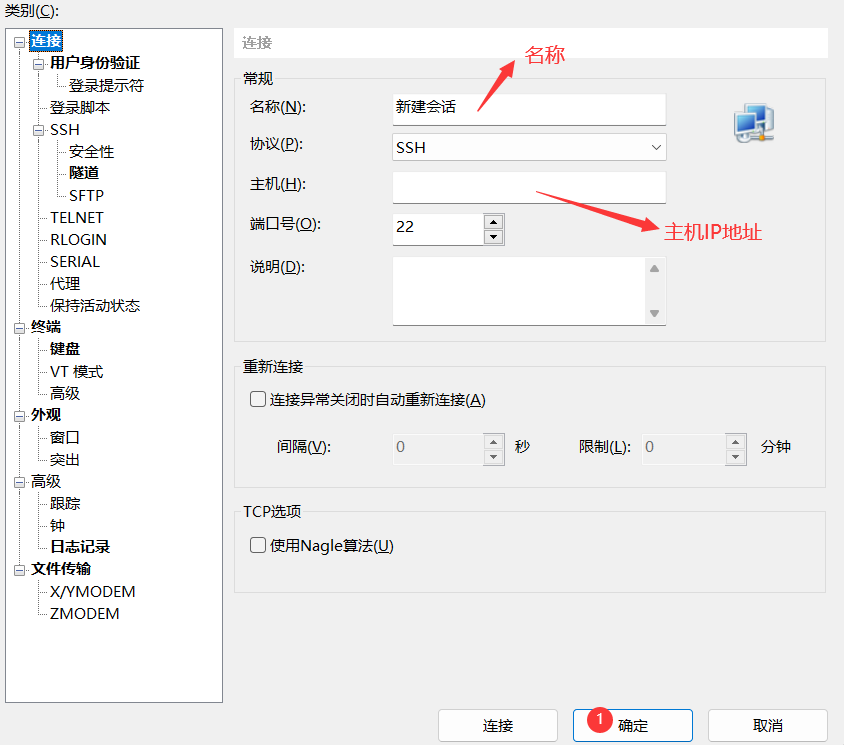Enable auto reconnect on abnormal close checkbox
This screenshot has width=844, height=745.
(x=258, y=399)
